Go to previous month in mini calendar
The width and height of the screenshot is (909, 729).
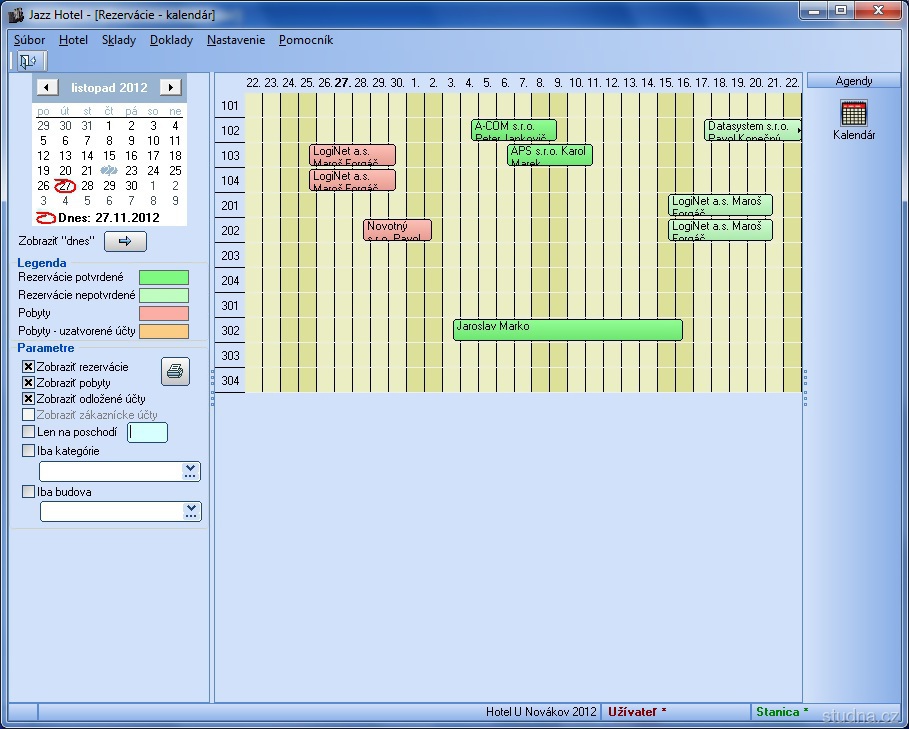[47, 88]
